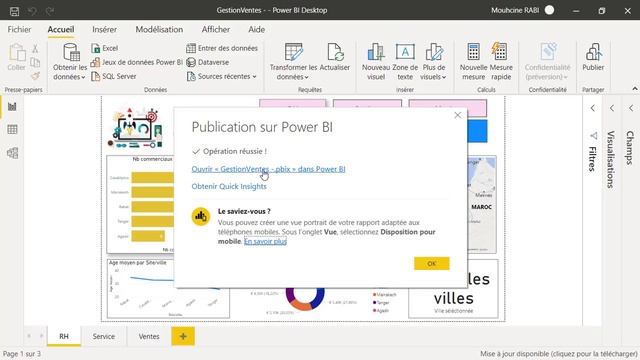Insert a Zone de texte
The height and width of the screenshot is (360, 640).
click(405, 62)
